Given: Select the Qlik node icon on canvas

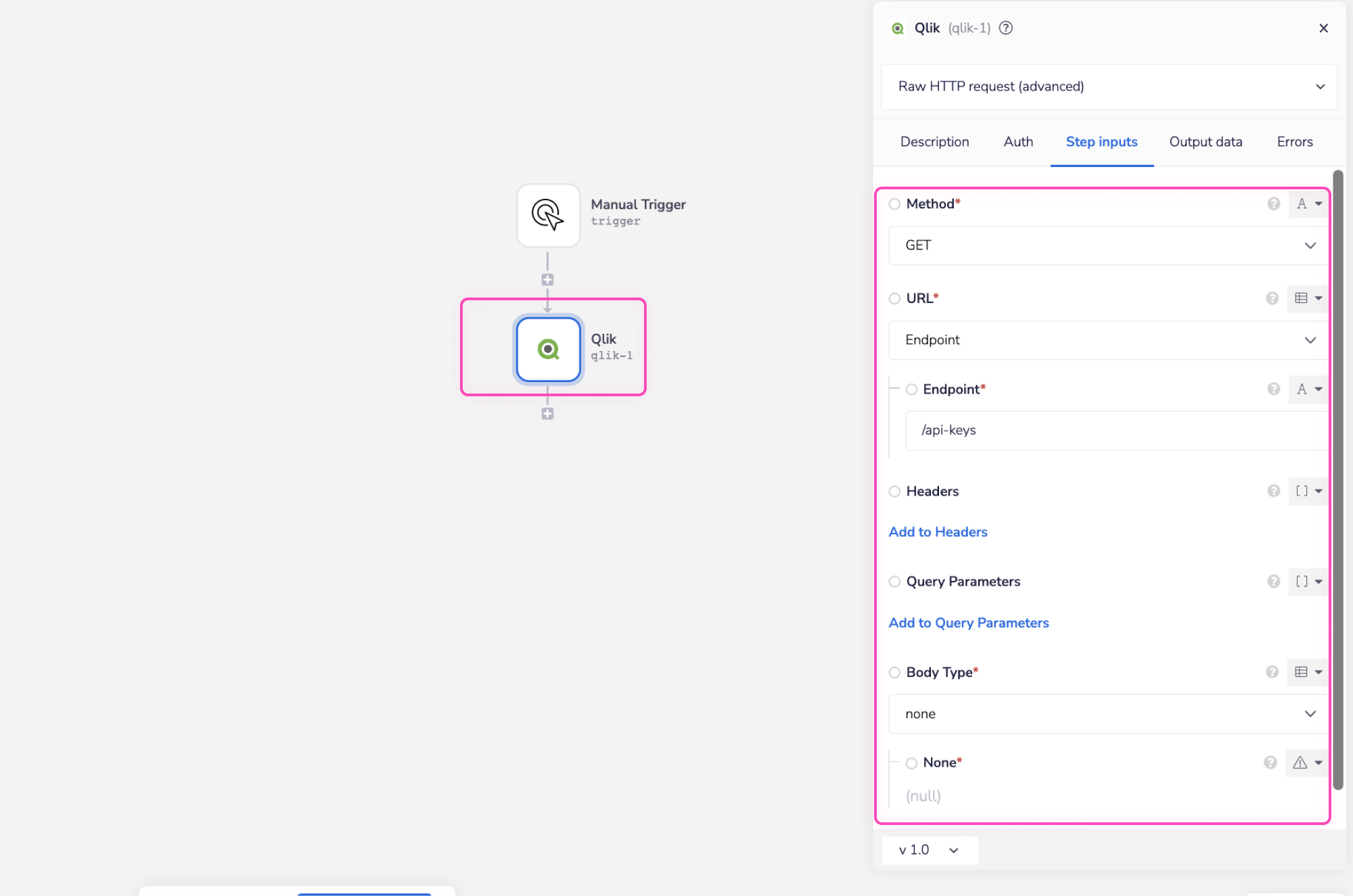Looking at the screenshot, I should click(548, 350).
